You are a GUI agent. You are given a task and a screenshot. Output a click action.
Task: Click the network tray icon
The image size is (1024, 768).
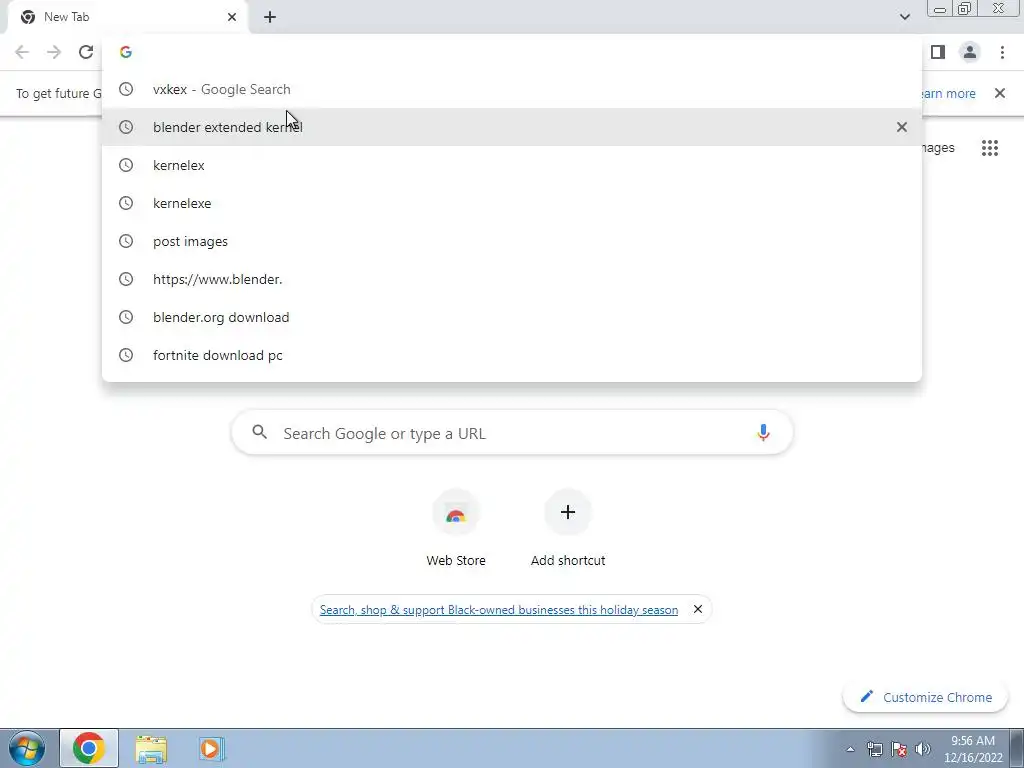click(874, 749)
